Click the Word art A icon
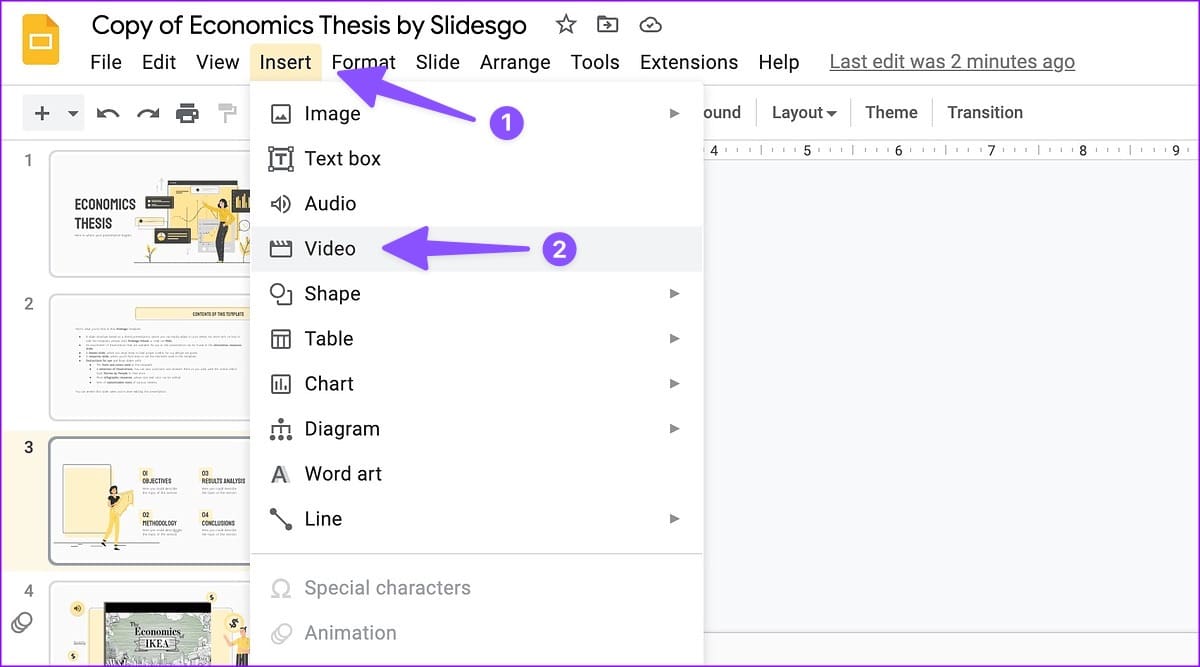 (281, 474)
